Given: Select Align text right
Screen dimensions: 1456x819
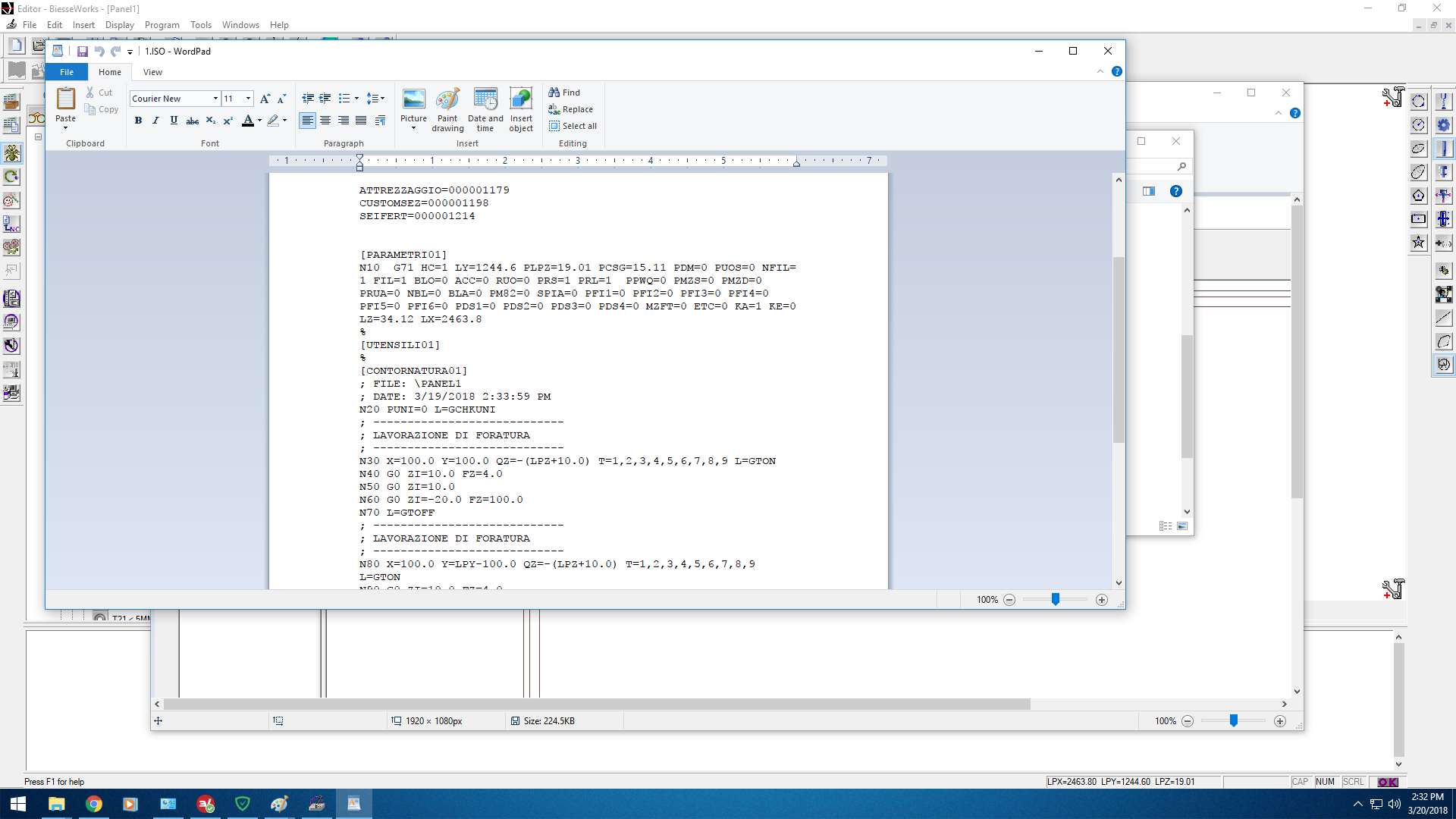Looking at the screenshot, I should coord(344,121).
